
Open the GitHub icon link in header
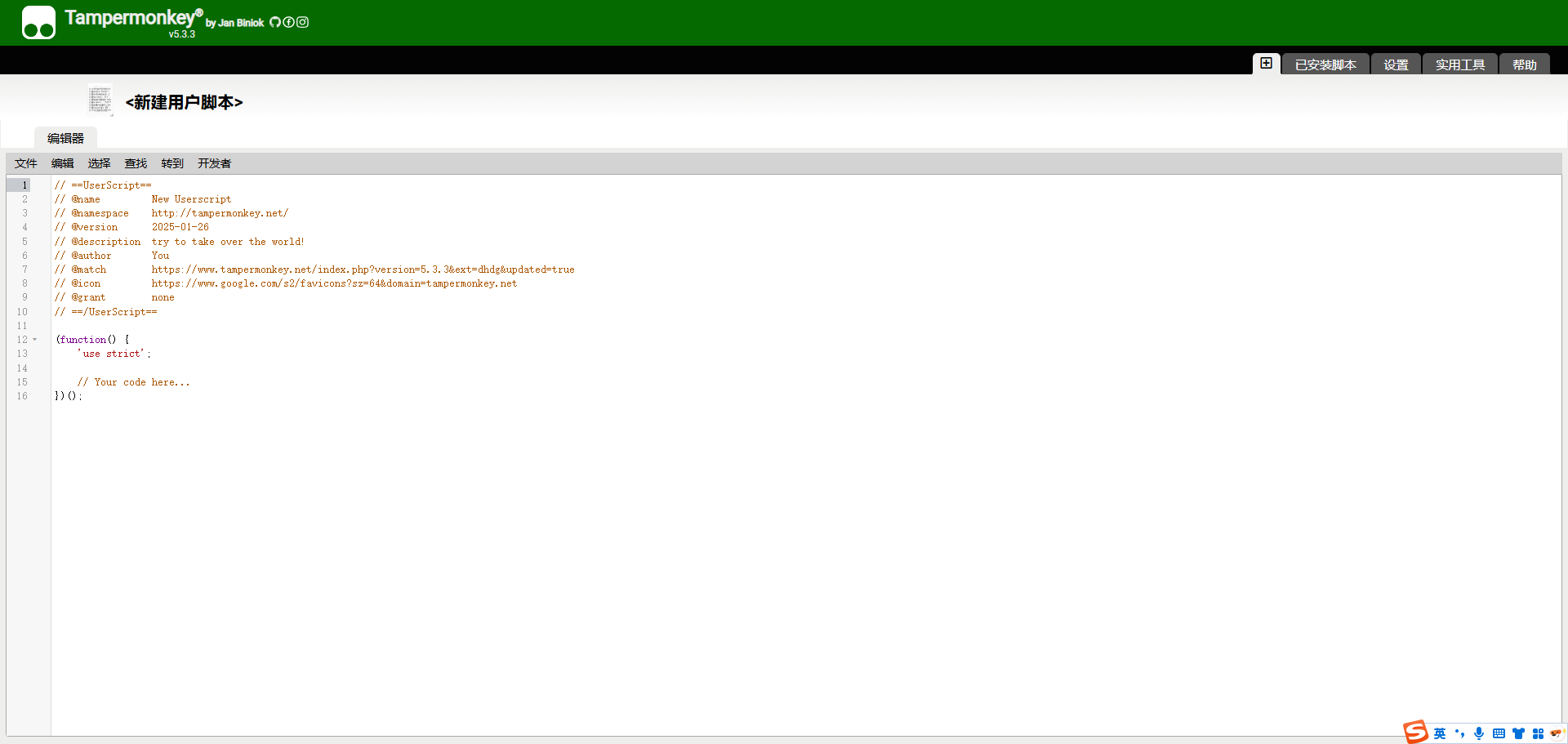(275, 22)
